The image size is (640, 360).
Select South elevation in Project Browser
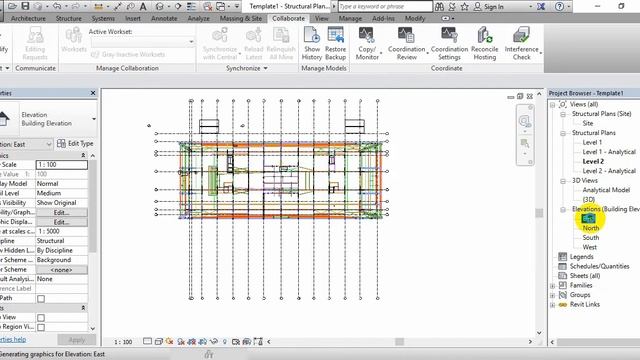pyautogui.click(x=591, y=238)
